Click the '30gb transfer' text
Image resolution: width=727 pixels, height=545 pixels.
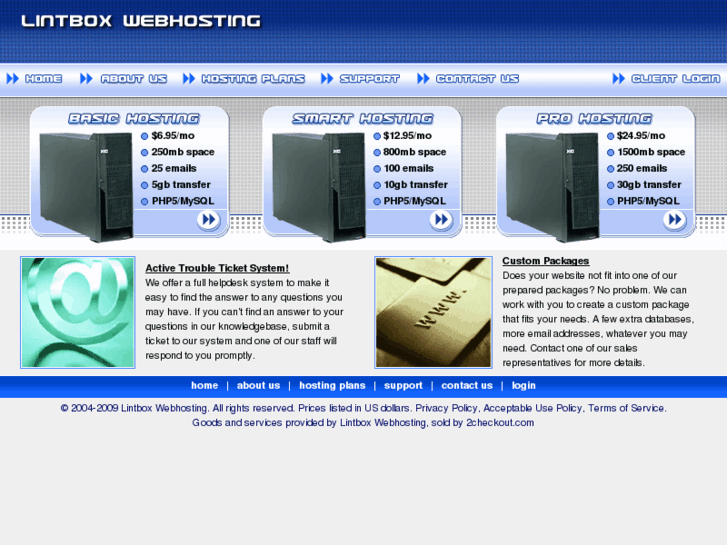649,185
